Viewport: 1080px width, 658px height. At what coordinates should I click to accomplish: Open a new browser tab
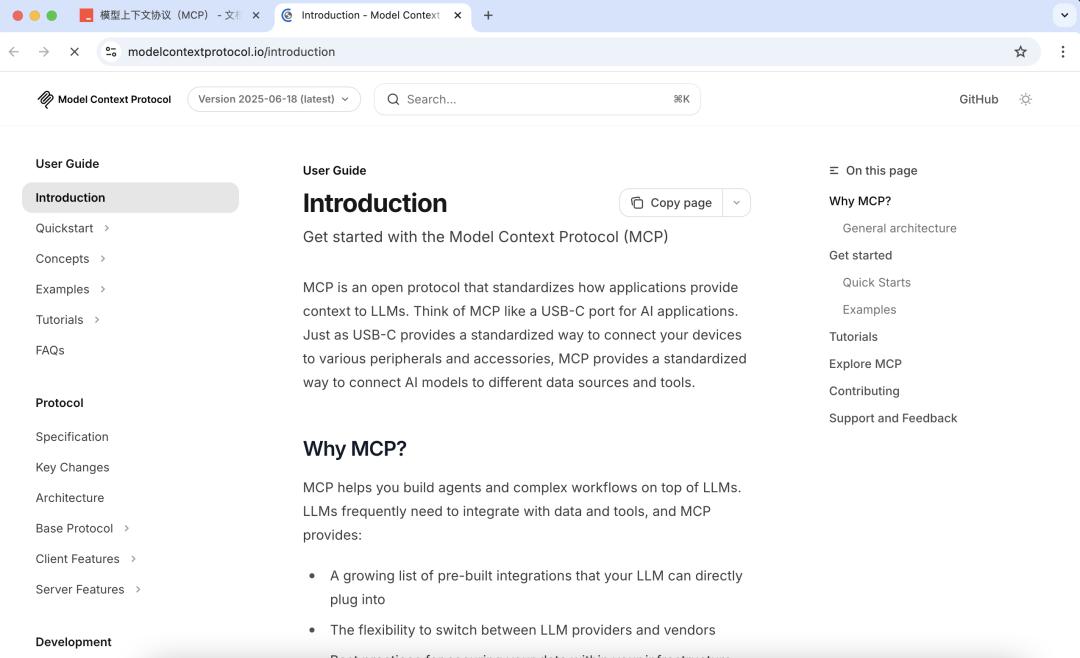tap(488, 15)
